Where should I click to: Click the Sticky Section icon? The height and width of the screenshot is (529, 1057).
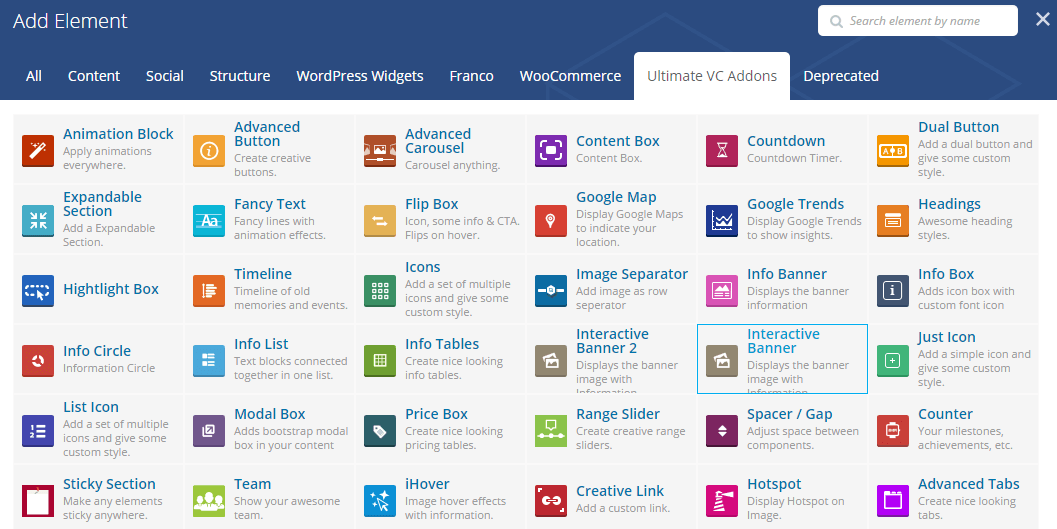(38, 501)
